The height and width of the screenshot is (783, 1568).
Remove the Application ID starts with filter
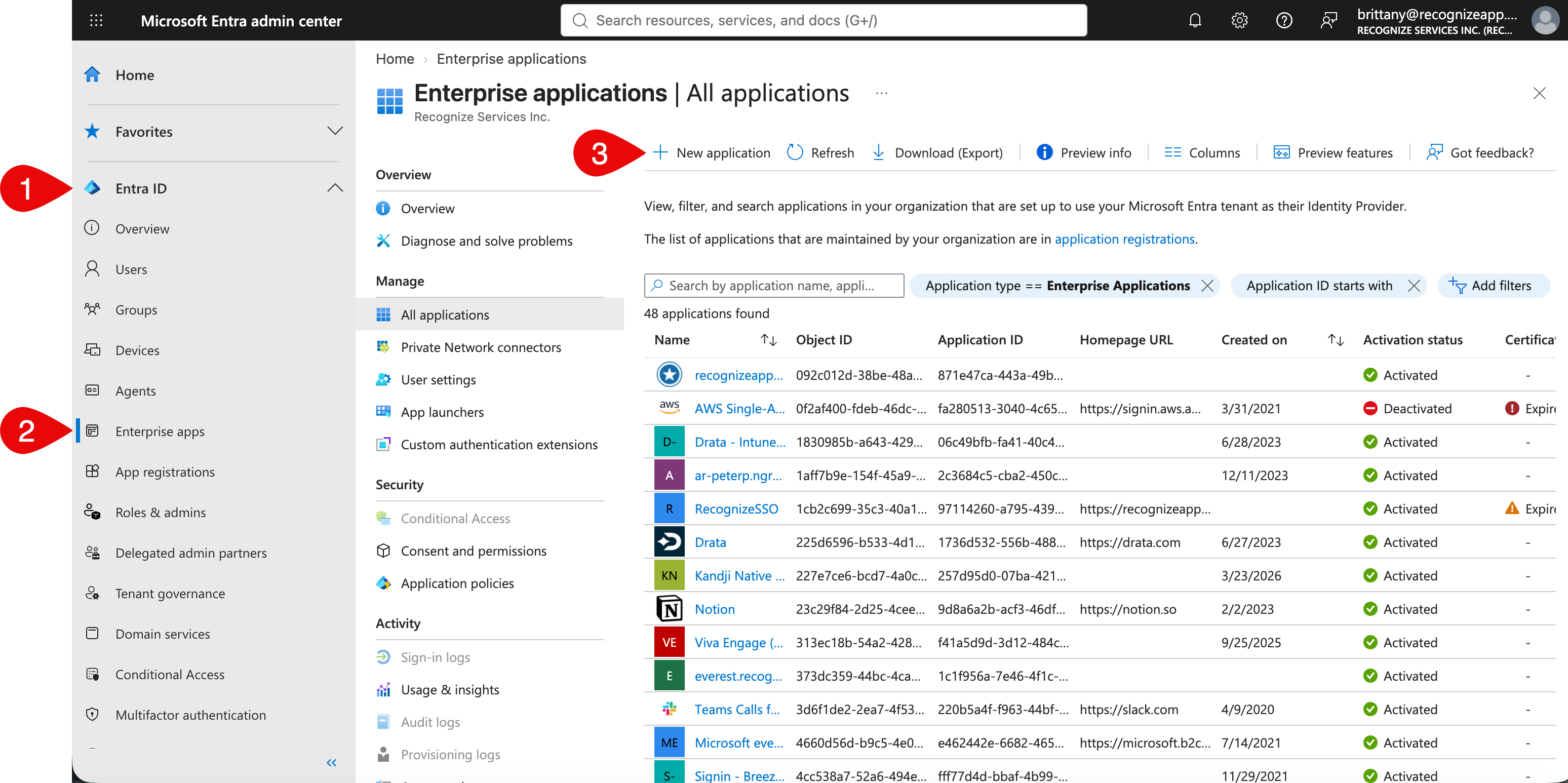point(1413,285)
